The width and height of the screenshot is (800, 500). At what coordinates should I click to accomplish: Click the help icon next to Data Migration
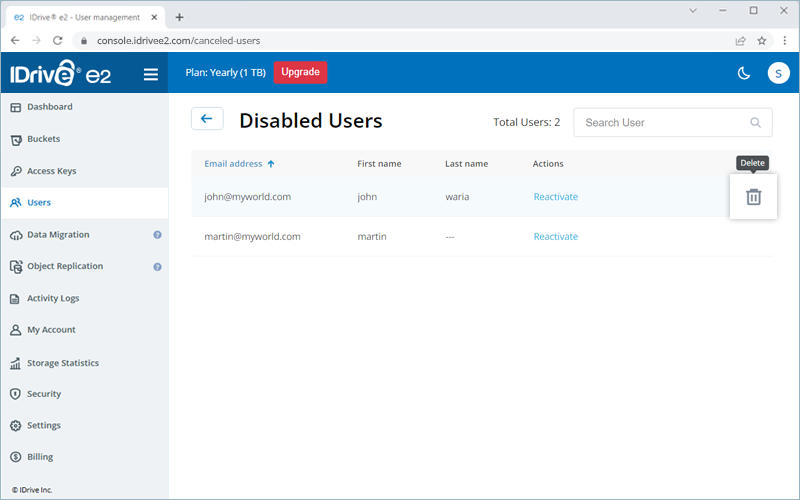pyautogui.click(x=157, y=235)
